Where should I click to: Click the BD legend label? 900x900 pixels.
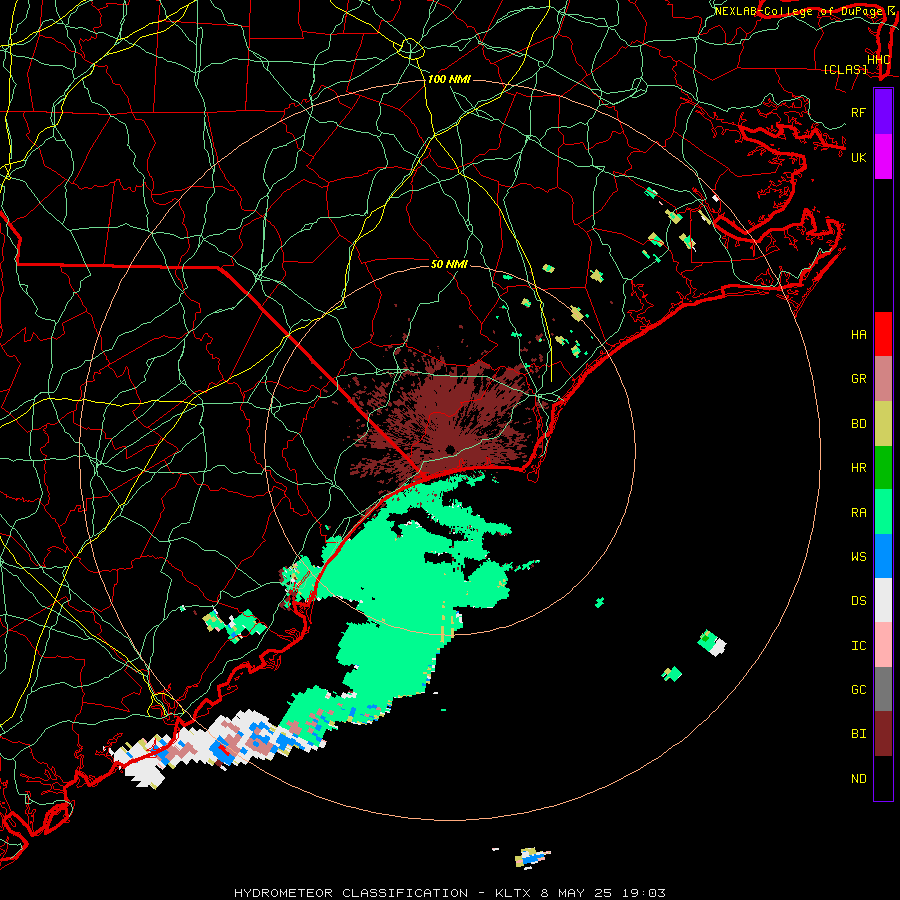tap(858, 424)
